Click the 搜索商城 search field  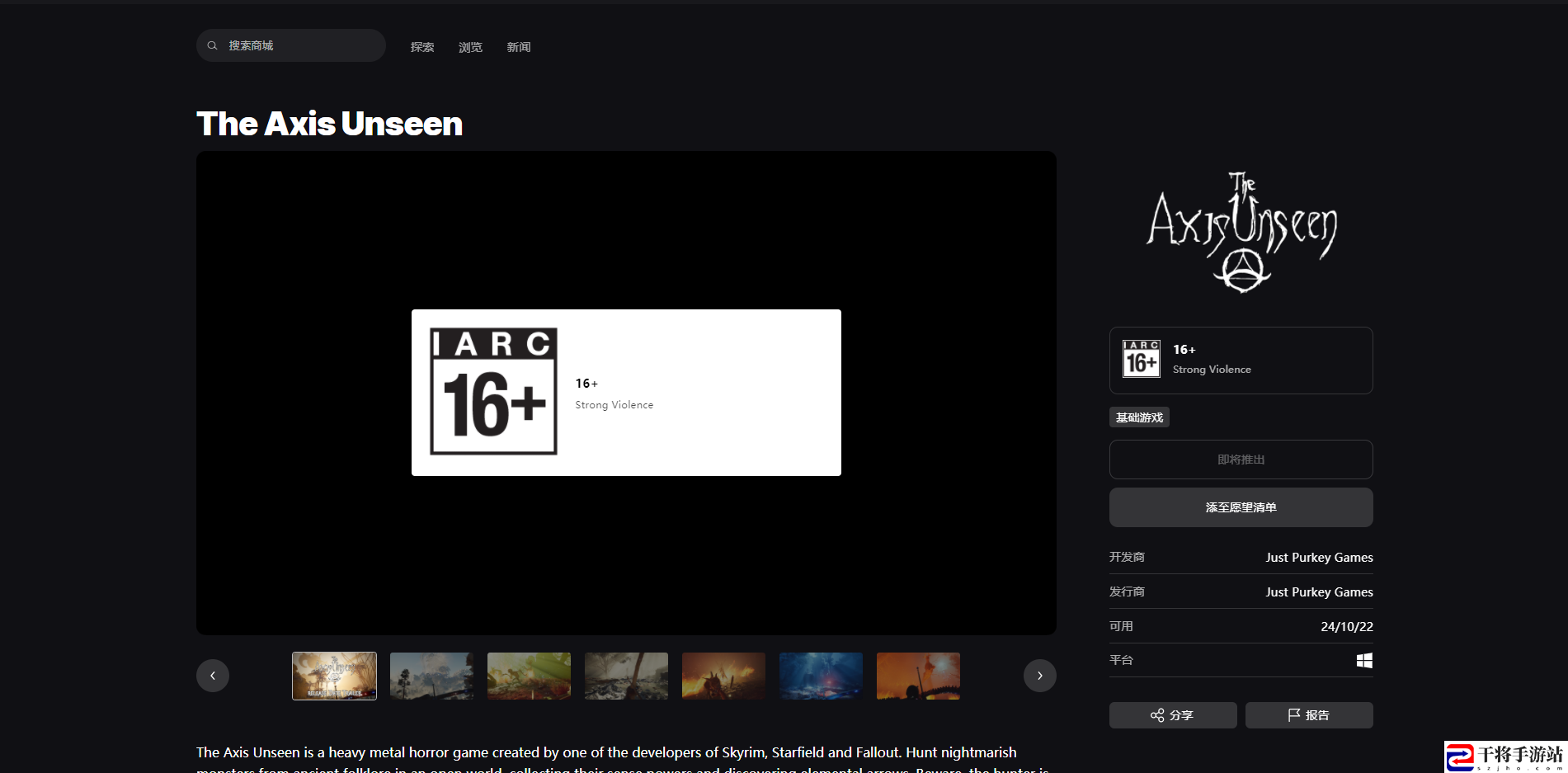pyautogui.click(x=291, y=45)
